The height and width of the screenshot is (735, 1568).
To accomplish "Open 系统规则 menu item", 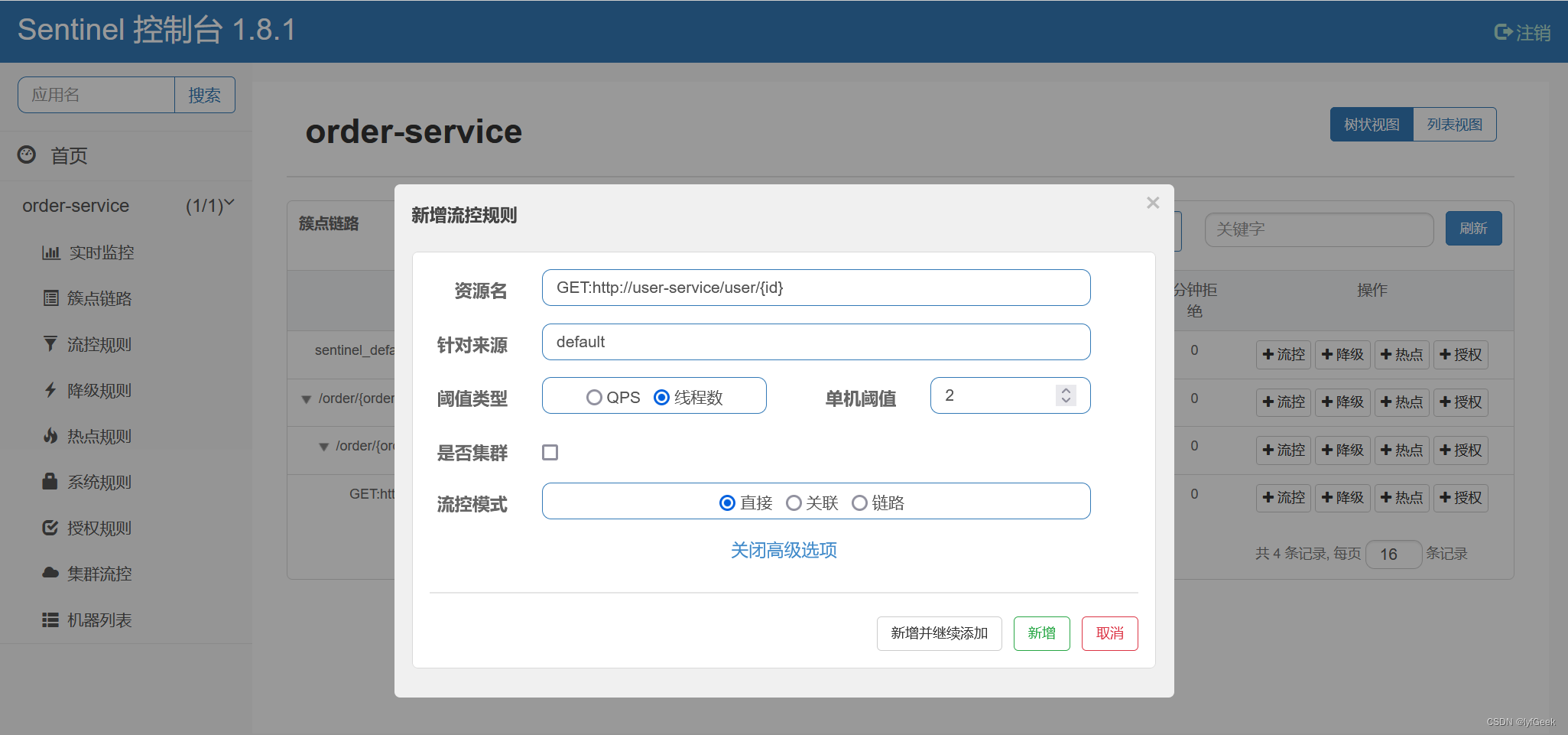I will (99, 482).
